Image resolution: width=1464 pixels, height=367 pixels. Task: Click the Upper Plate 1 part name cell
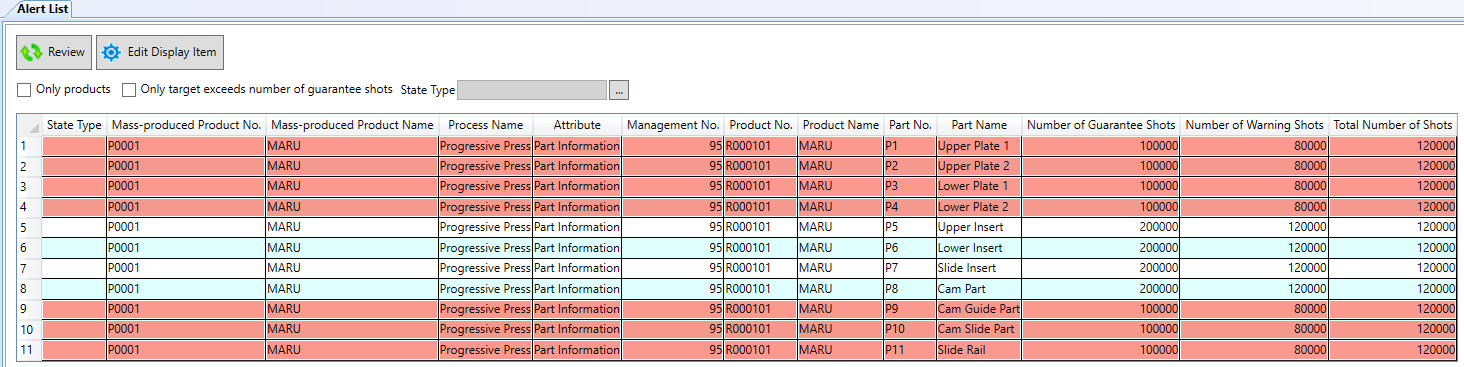[979, 146]
